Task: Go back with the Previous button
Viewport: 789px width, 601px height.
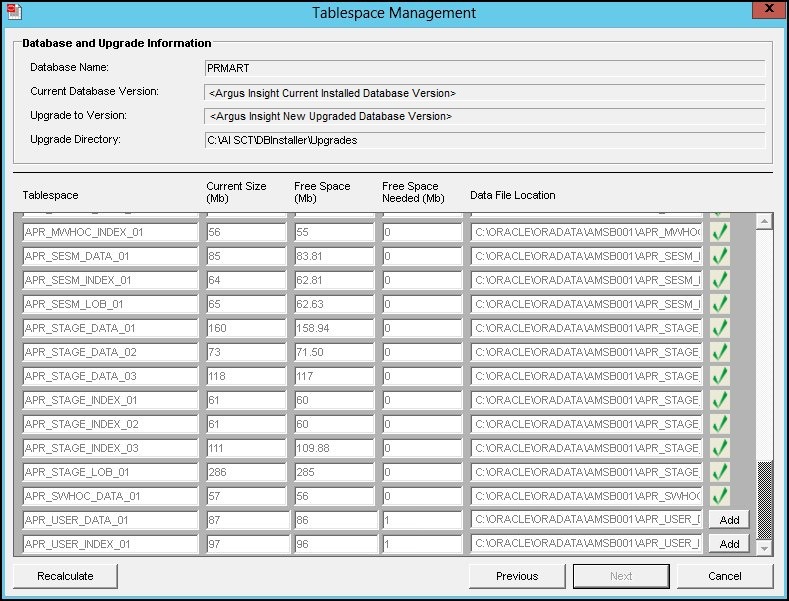Action: (x=517, y=576)
